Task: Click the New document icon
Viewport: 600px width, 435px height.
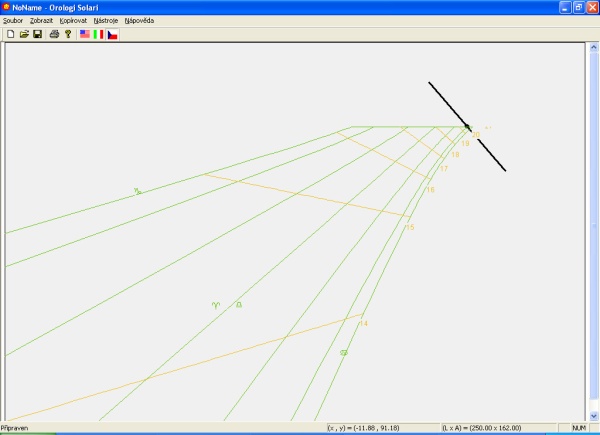Action: pyautogui.click(x=10, y=34)
